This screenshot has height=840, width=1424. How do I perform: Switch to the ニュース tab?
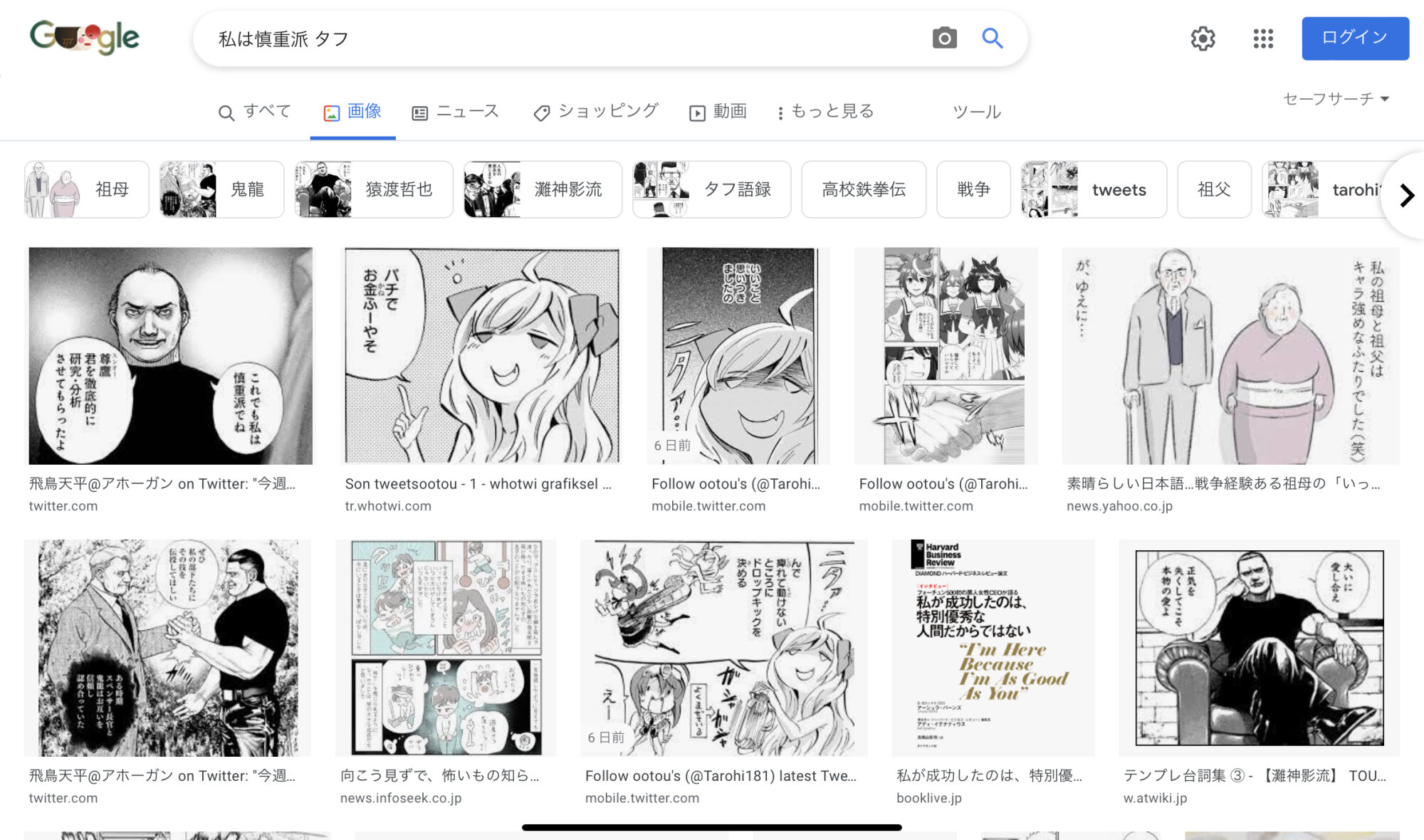click(x=456, y=112)
